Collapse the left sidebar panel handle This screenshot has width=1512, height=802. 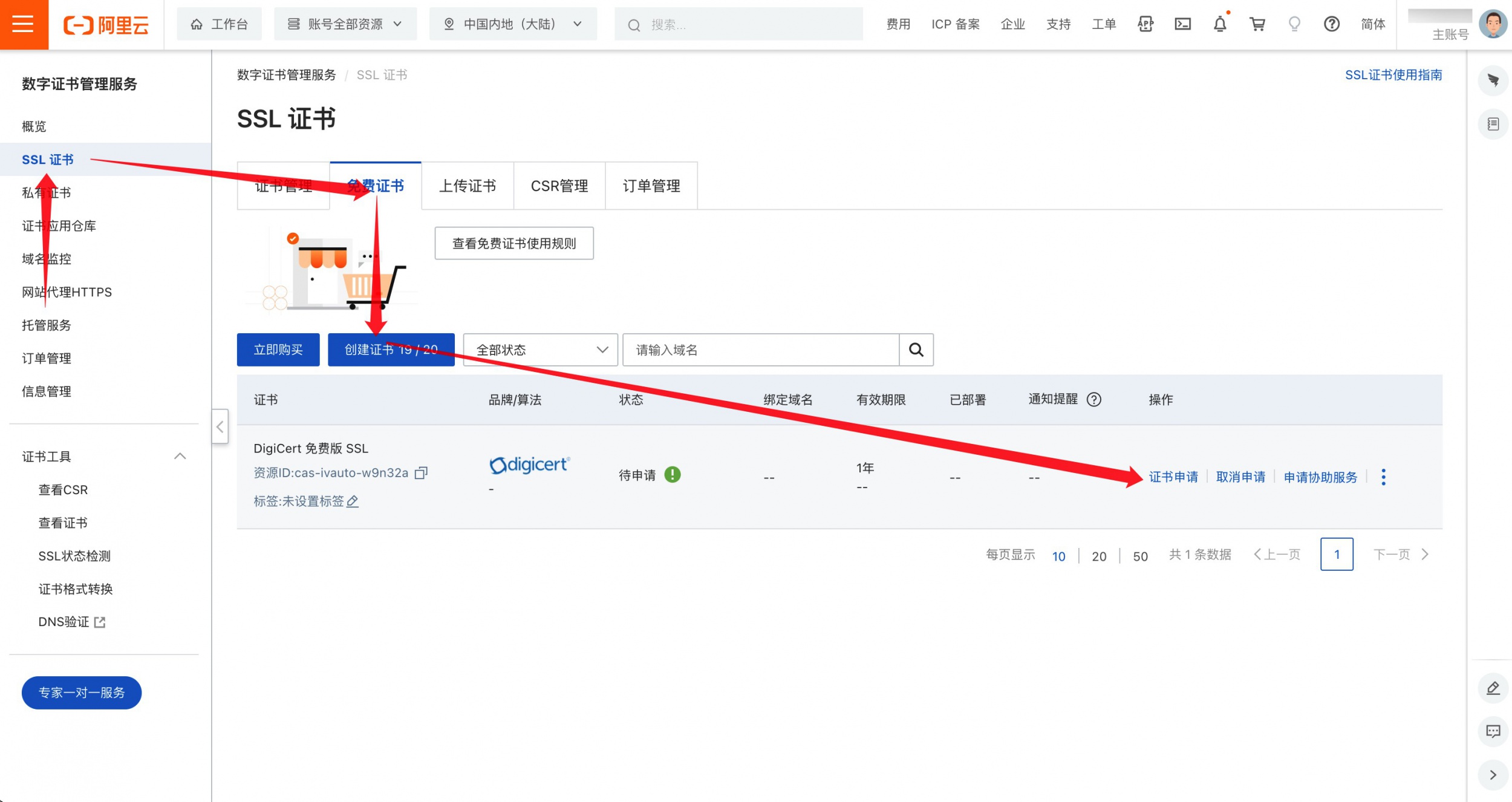click(220, 426)
